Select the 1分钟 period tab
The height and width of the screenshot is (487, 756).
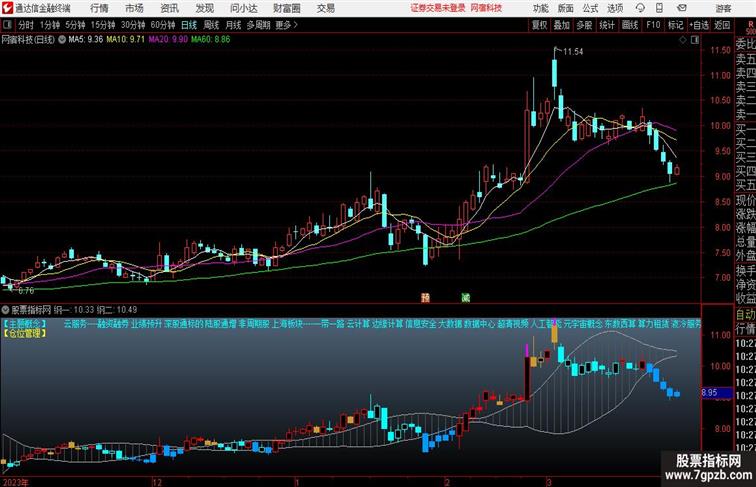(x=50, y=25)
